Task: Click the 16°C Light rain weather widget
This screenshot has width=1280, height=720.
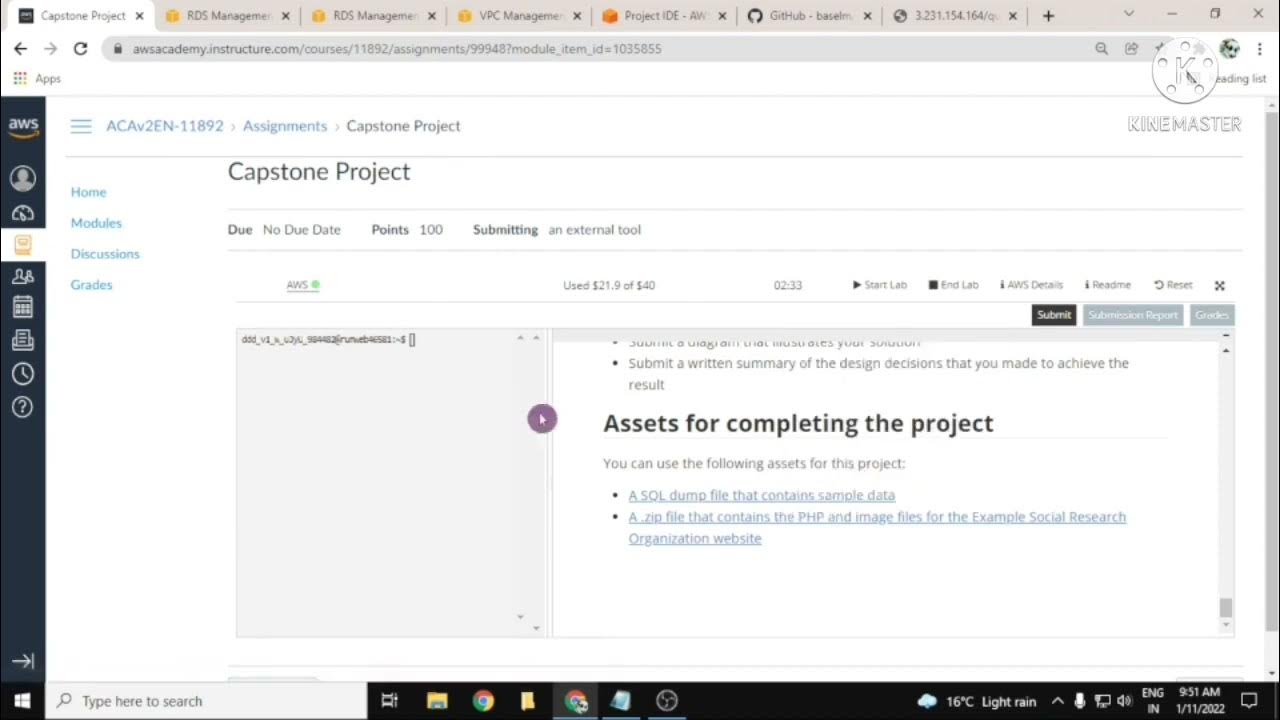Action: tap(977, 701)
